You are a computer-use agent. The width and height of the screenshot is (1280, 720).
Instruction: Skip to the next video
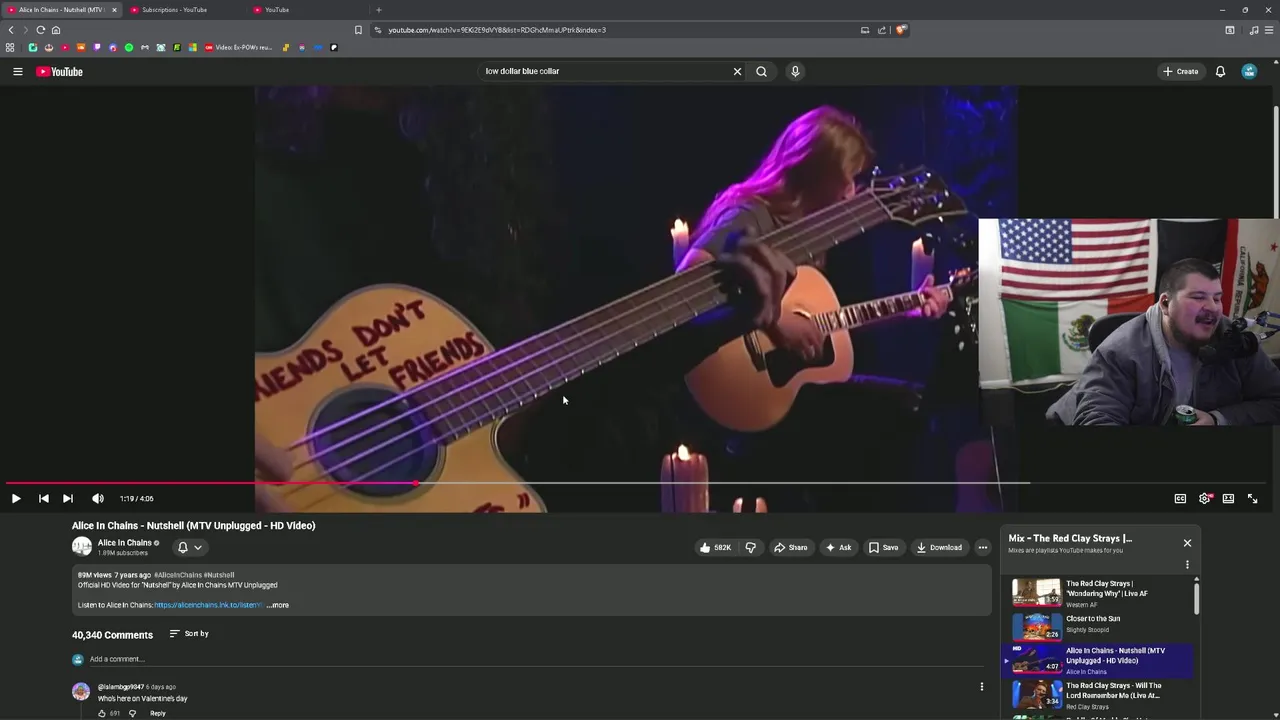point(67,498)
